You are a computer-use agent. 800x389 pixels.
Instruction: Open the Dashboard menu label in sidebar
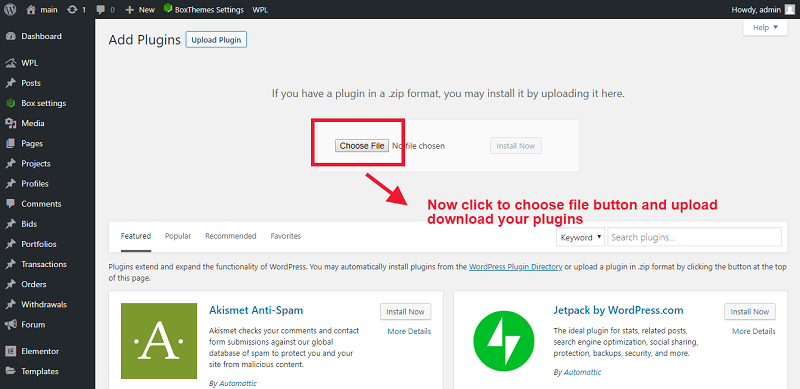click(x=41, y=36)
